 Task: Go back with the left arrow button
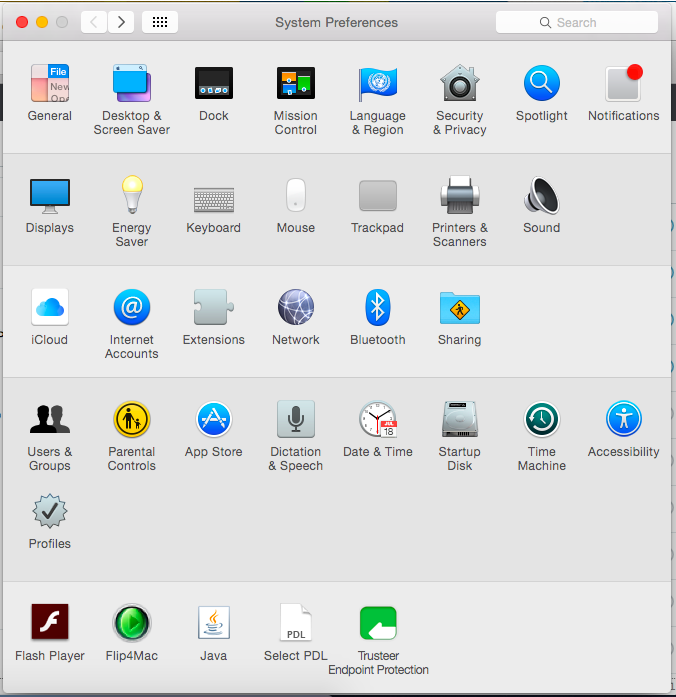pyautogui.click(x=94, y=22)
